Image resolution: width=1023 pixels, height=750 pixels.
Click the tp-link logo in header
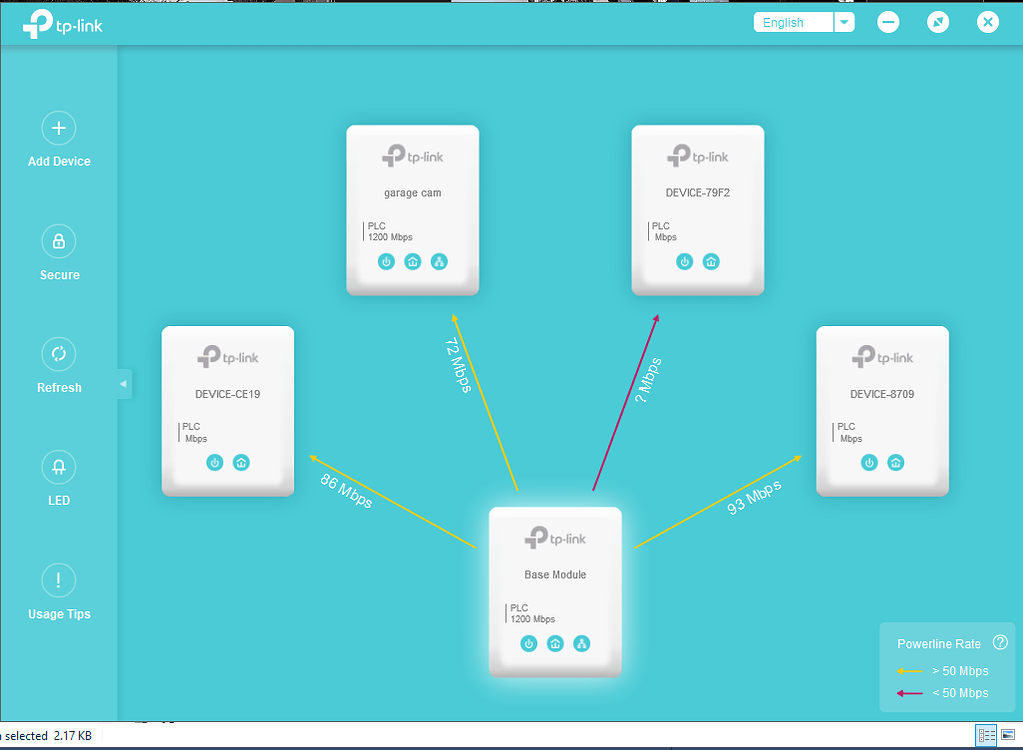[63, 24]
